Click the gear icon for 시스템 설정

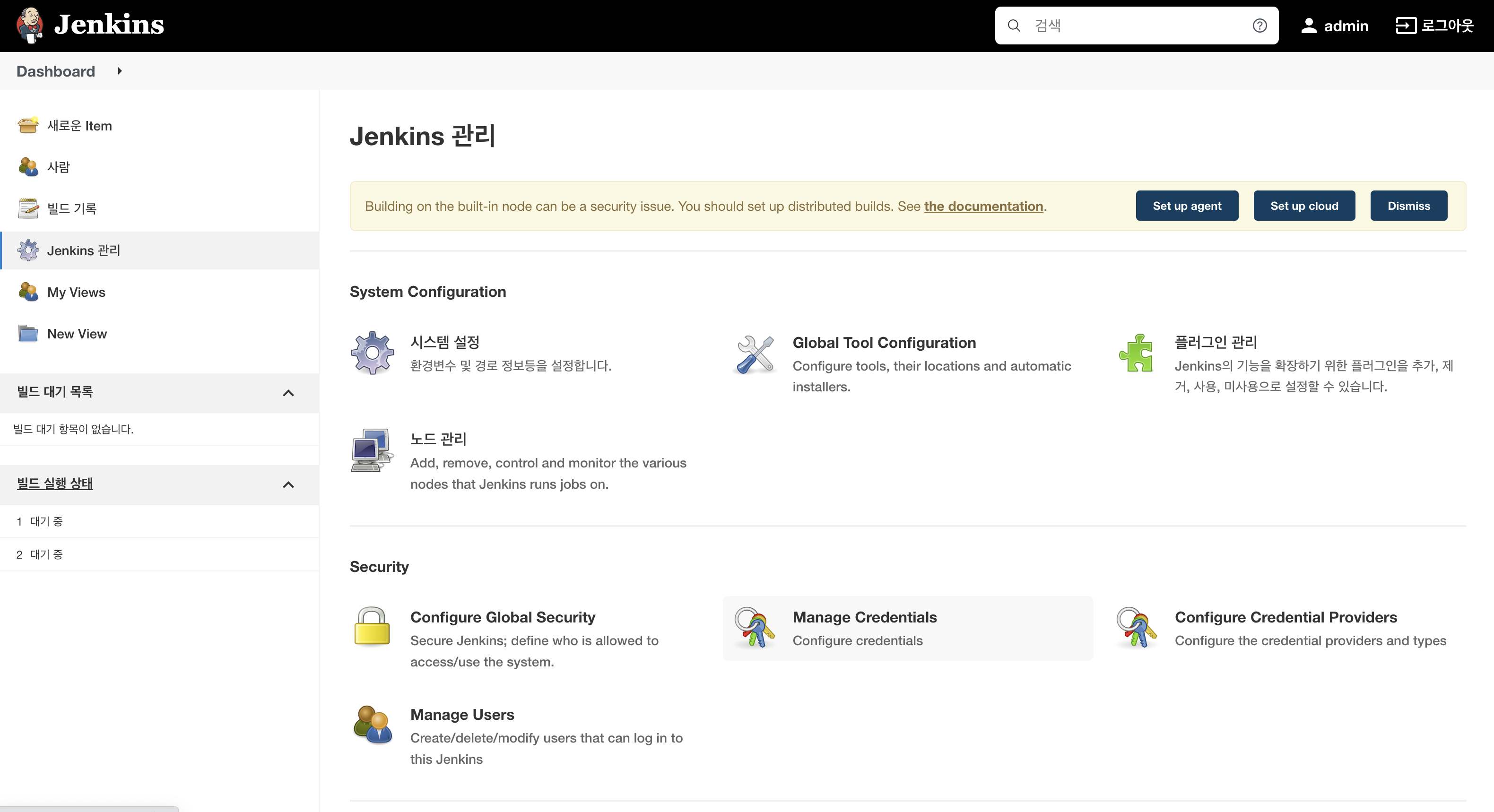(373, 353)
